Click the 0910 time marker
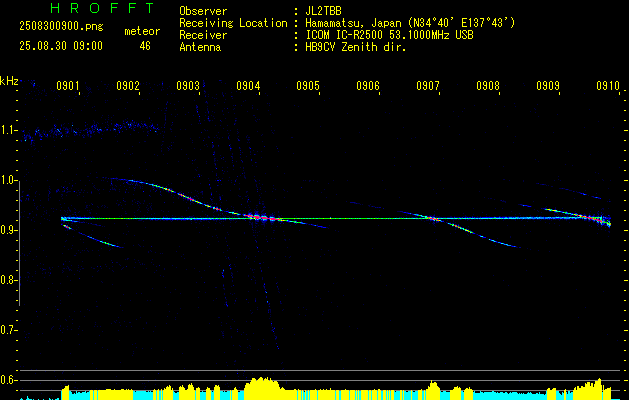 click(608, 85)
